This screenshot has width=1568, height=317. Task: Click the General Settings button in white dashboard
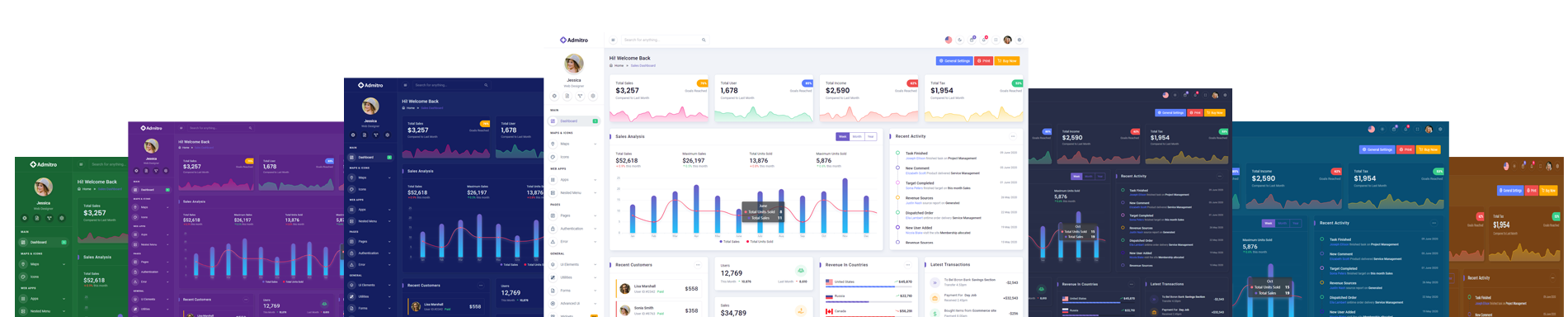[x=954, y=60]
